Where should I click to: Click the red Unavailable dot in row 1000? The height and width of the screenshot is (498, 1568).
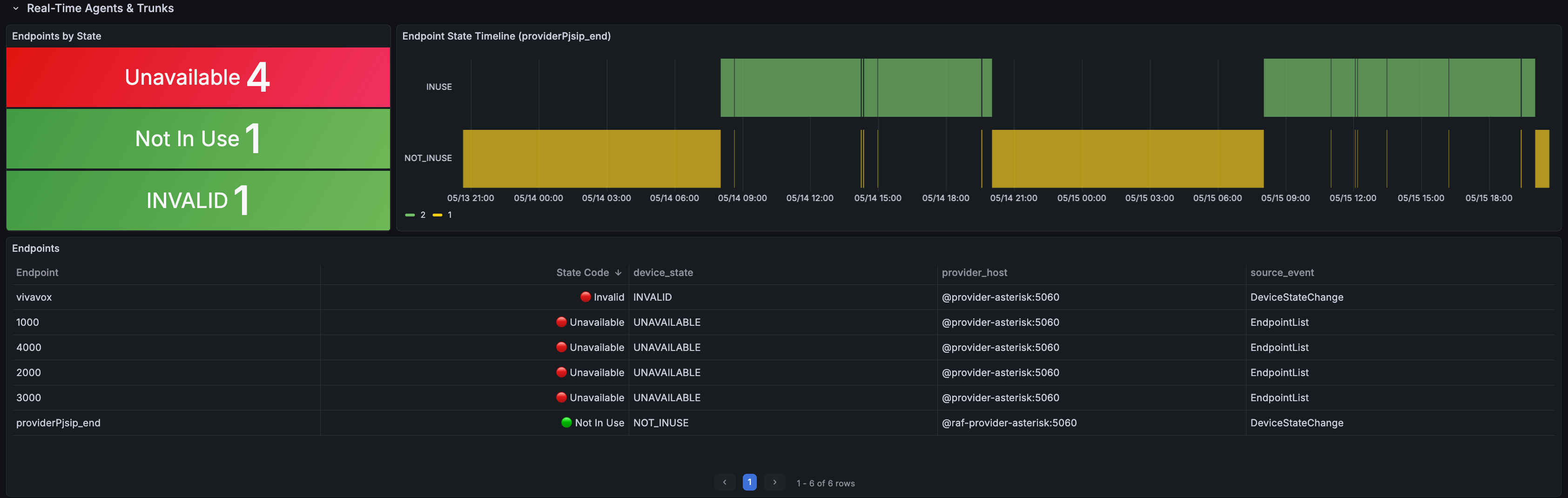[x=561, y=322]
